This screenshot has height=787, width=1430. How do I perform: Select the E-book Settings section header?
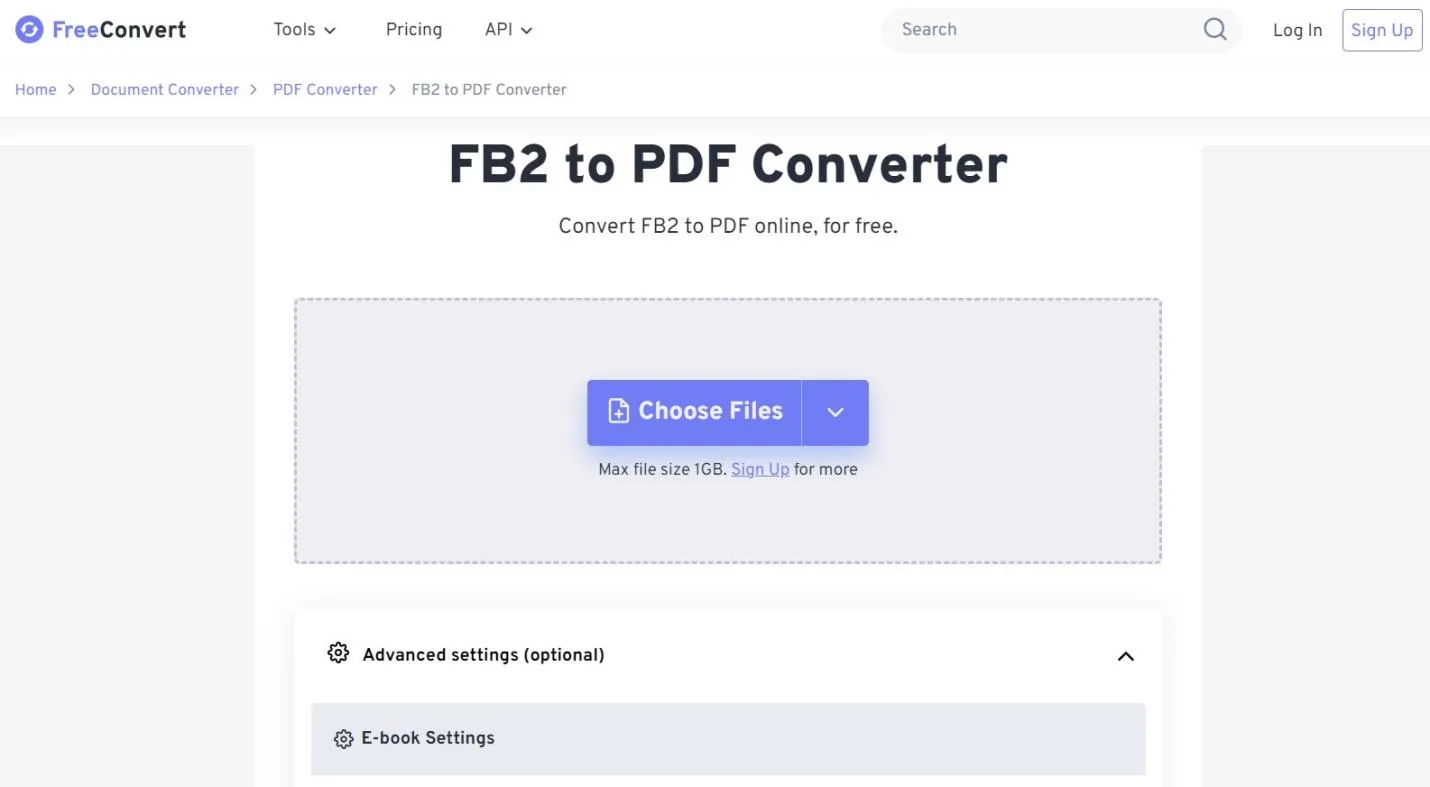[x=428, y=738]
